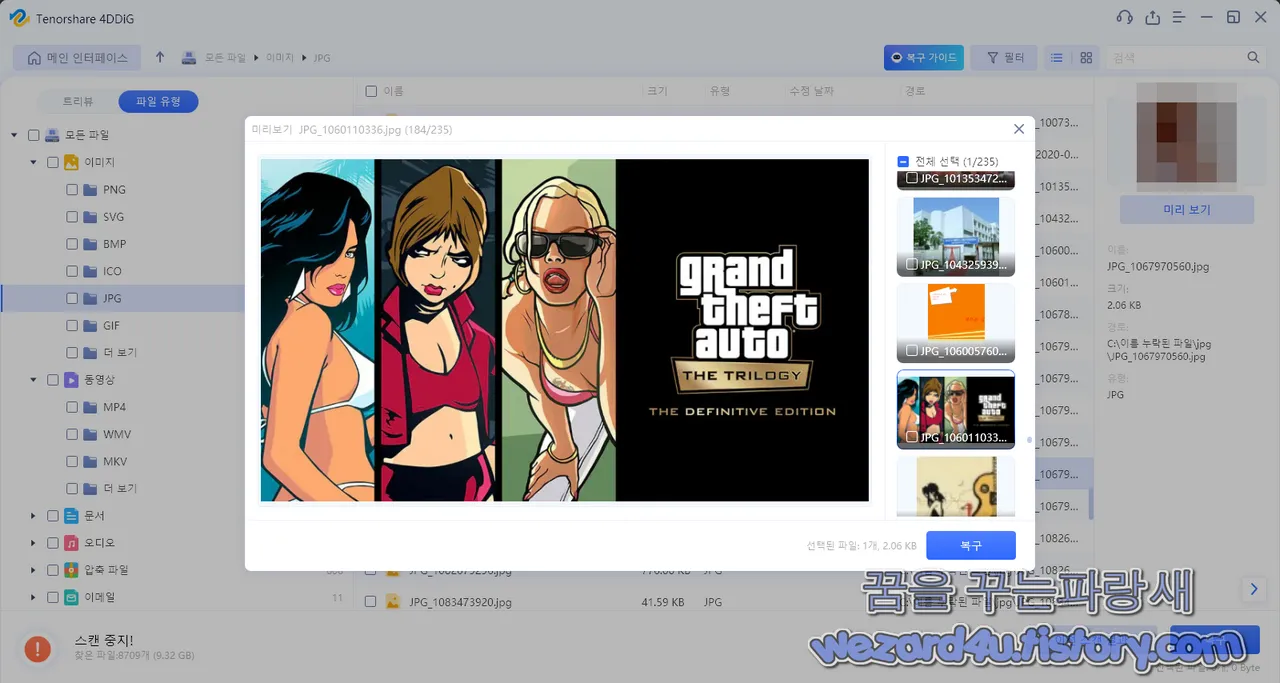Open the 필터 filter button
The width and height of the screenshot is (1280, 683).
(1005, 58)
